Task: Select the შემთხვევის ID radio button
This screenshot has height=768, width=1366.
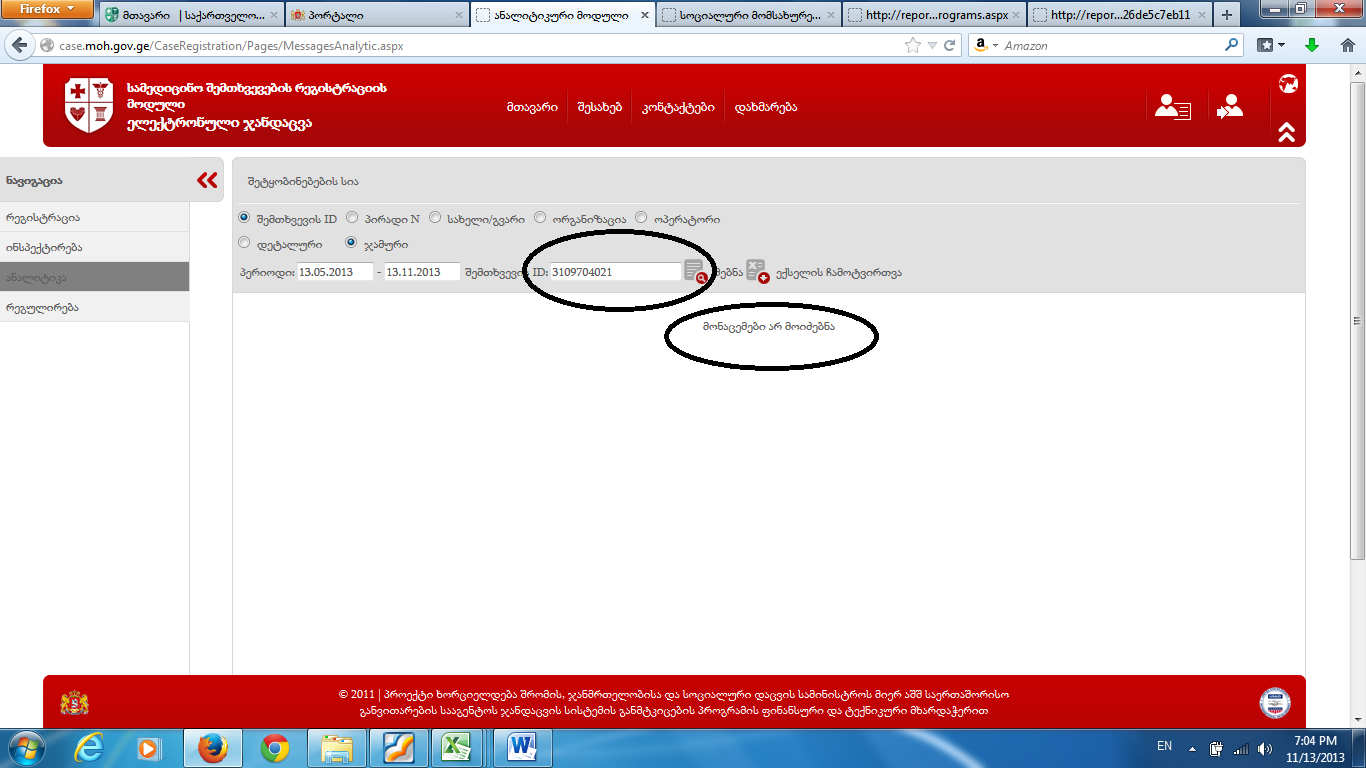Action: 245,218
